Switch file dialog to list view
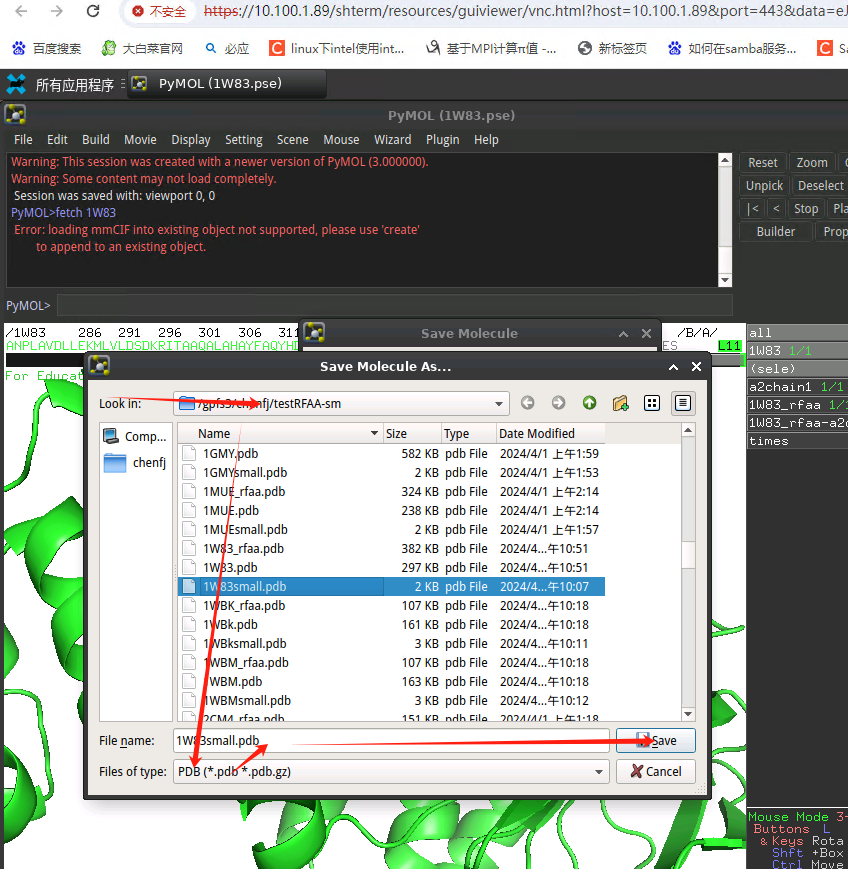 [x=652, y=403]
